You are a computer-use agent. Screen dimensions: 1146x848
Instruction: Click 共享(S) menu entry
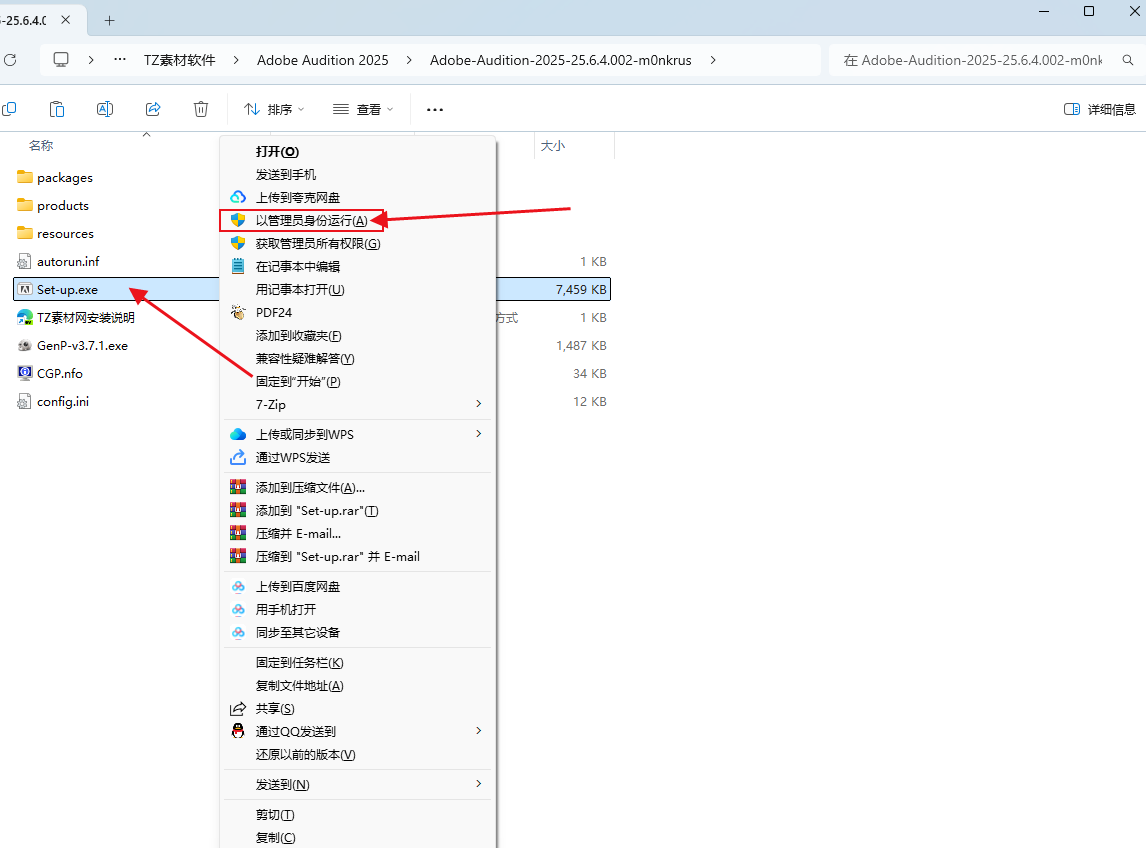(x=358, y=708)
